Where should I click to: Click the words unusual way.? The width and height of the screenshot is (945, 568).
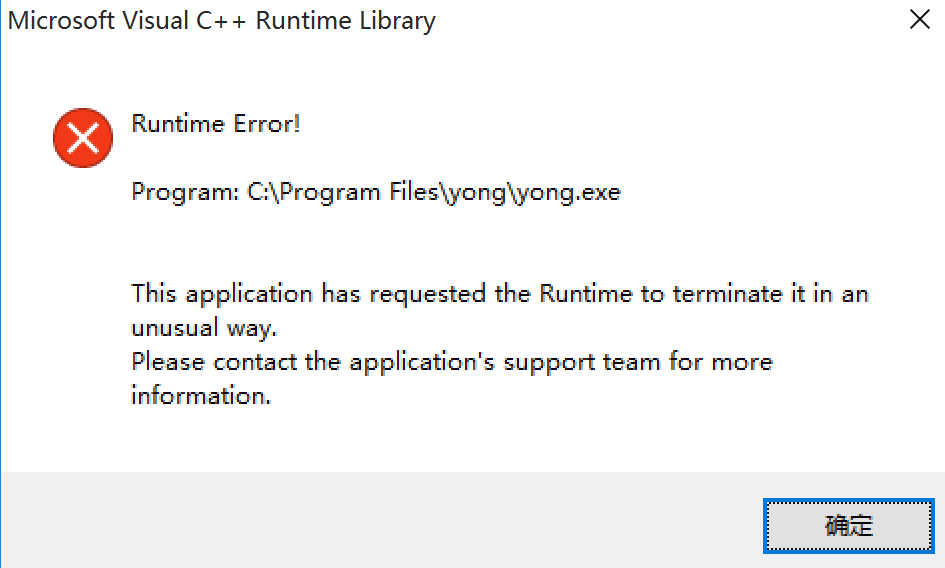[204, 328]
